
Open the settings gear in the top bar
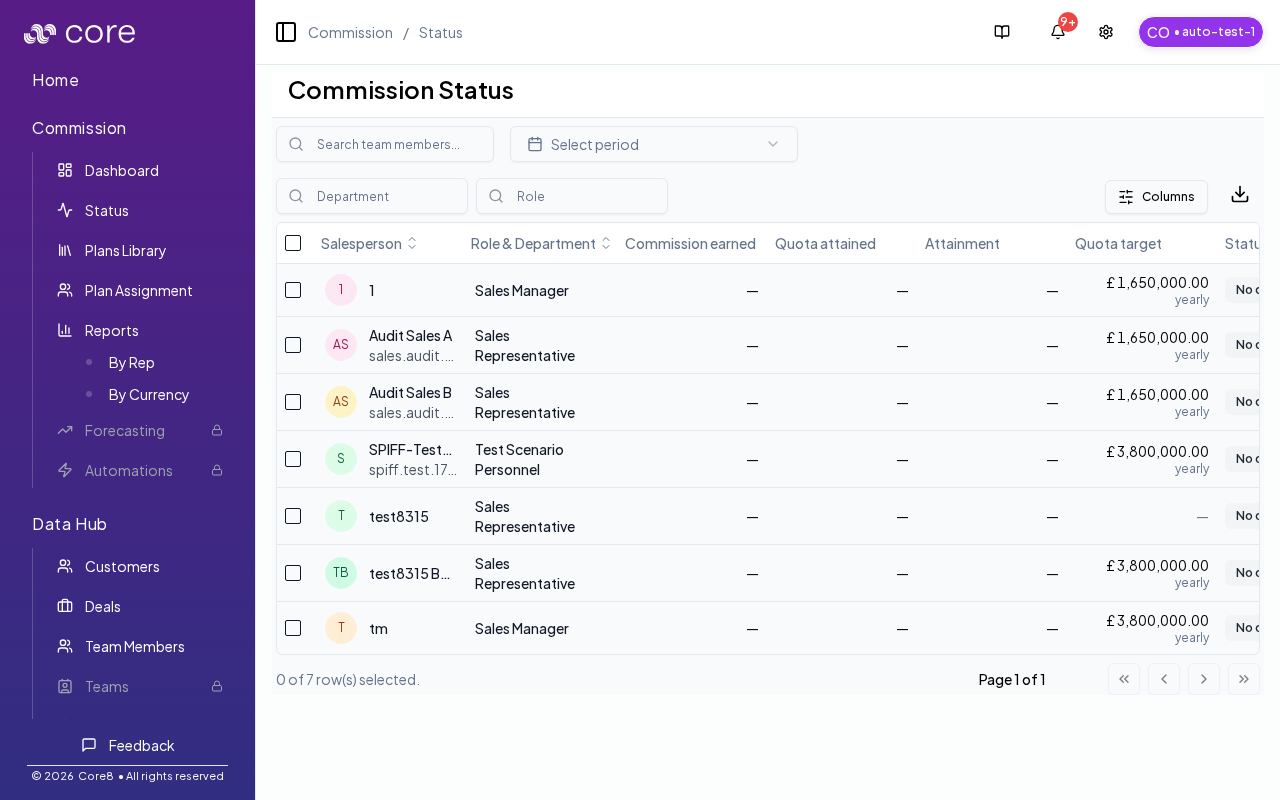[1106, 32]
